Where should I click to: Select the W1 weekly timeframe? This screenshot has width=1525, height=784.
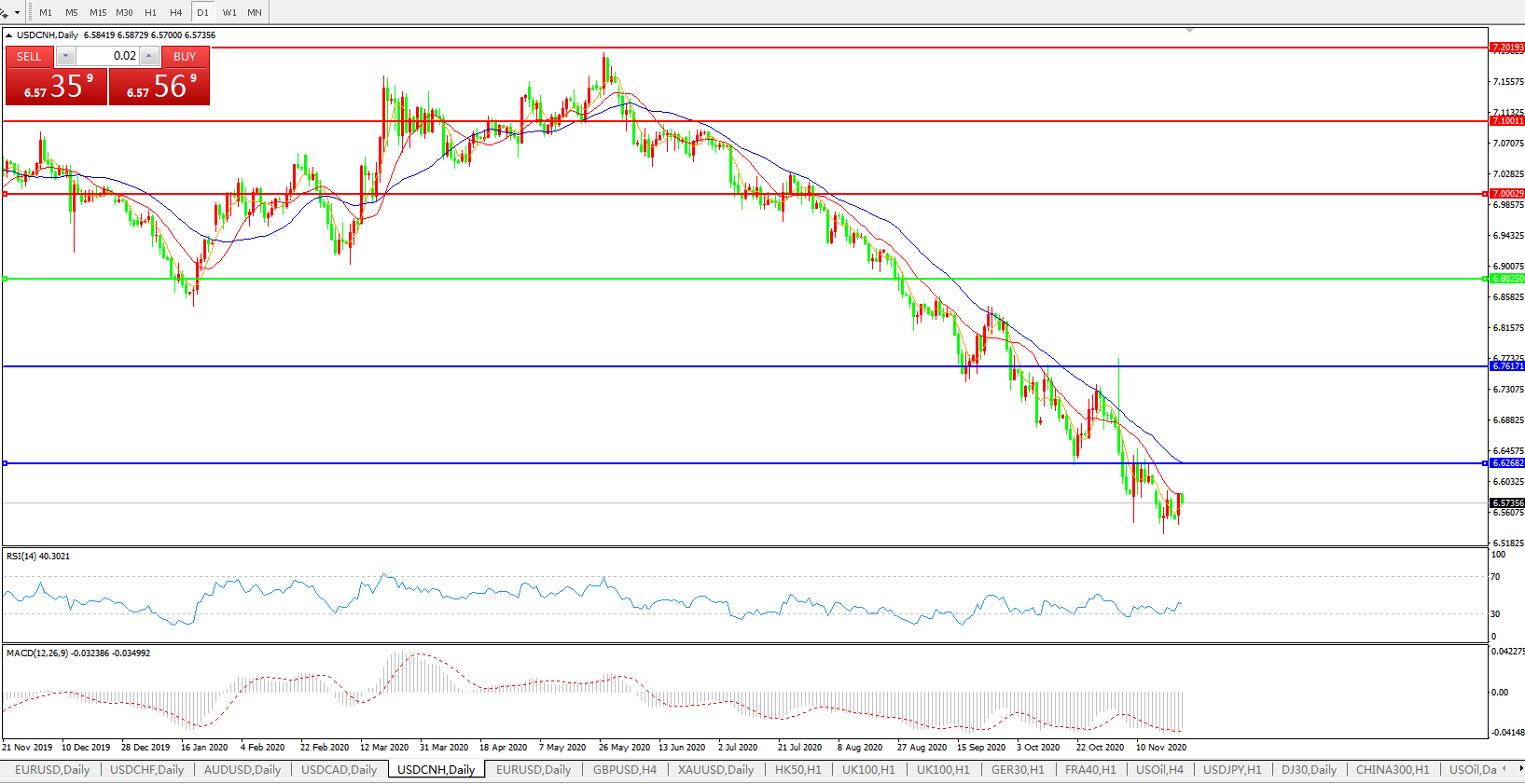click(229, 12)
